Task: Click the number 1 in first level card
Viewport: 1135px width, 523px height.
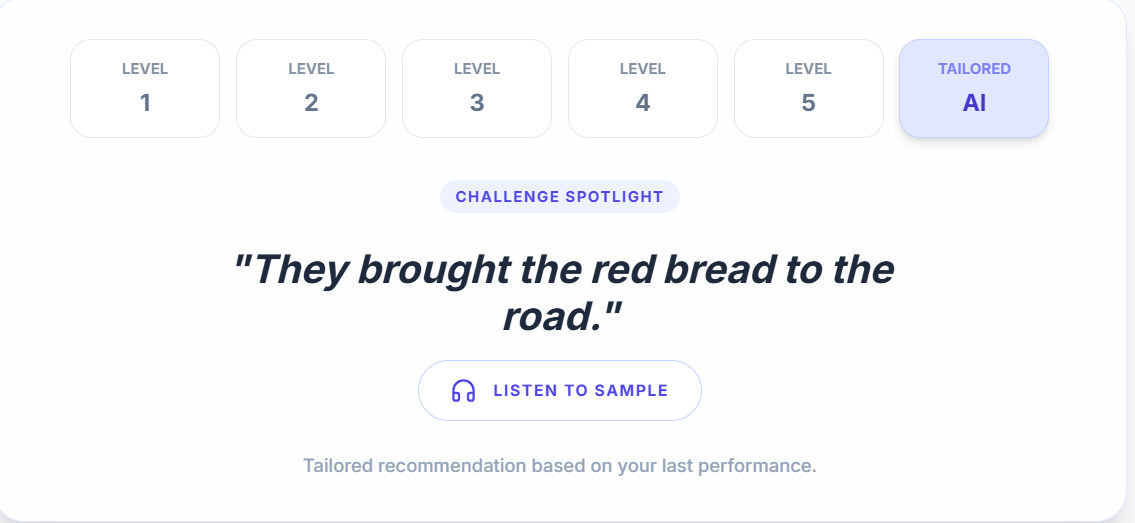Action: (145, 103)
